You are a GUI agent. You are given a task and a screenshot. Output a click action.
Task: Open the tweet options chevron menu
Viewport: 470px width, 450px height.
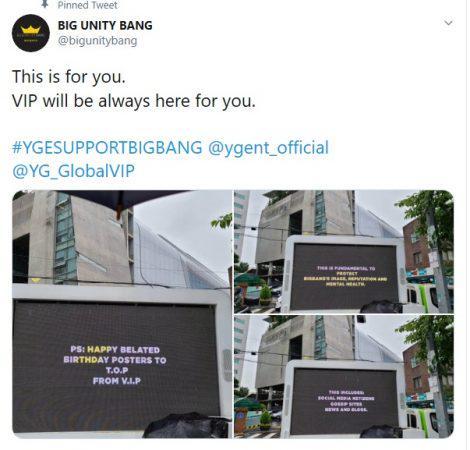tap(448, 23)
